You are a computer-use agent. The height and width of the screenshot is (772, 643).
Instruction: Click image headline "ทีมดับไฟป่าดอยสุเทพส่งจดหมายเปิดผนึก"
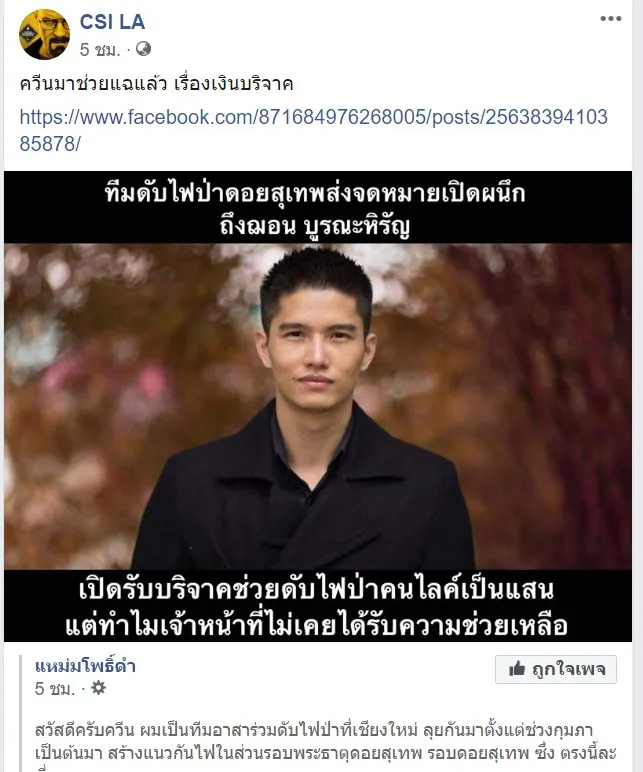tap(315, 193)
